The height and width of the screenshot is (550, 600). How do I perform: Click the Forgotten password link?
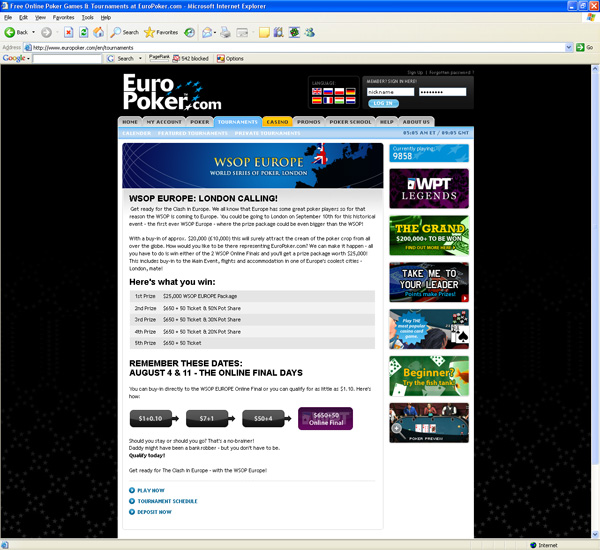coord(451,72)
